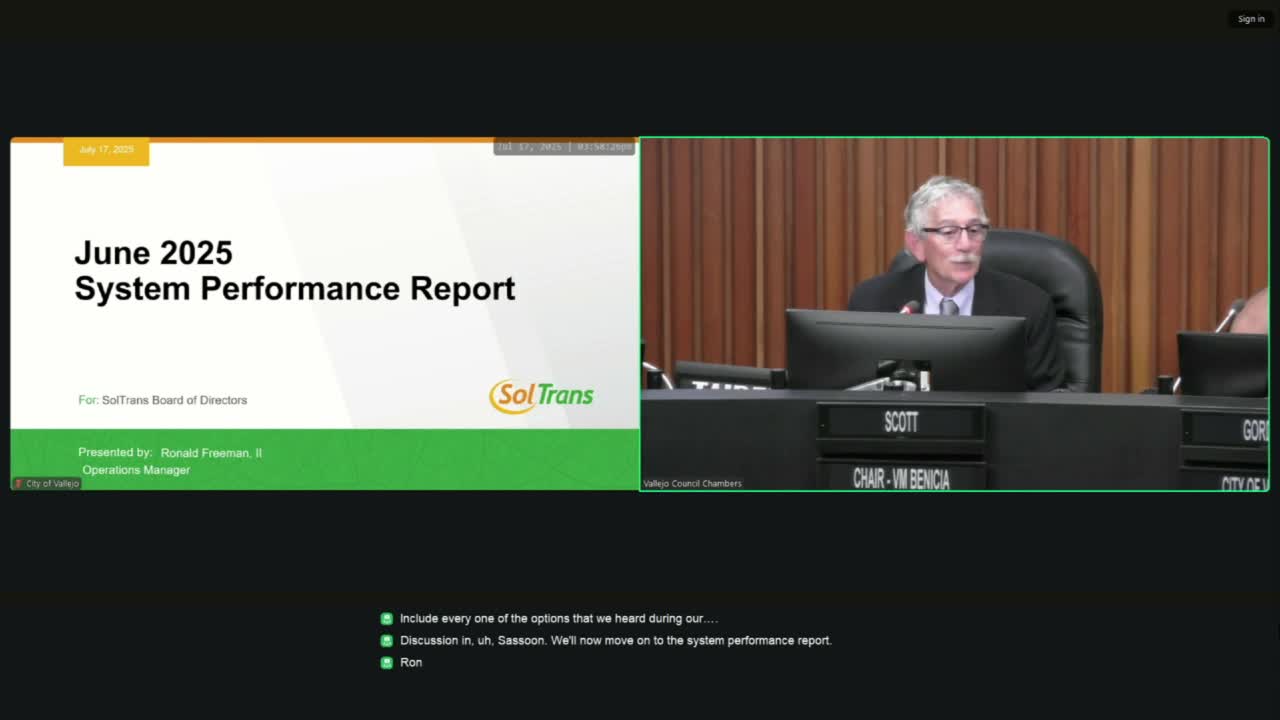Viewport: 1280px width, 720px height.
Task: Select the transcript line ending 'system performance report'
Action: [616, 640]
